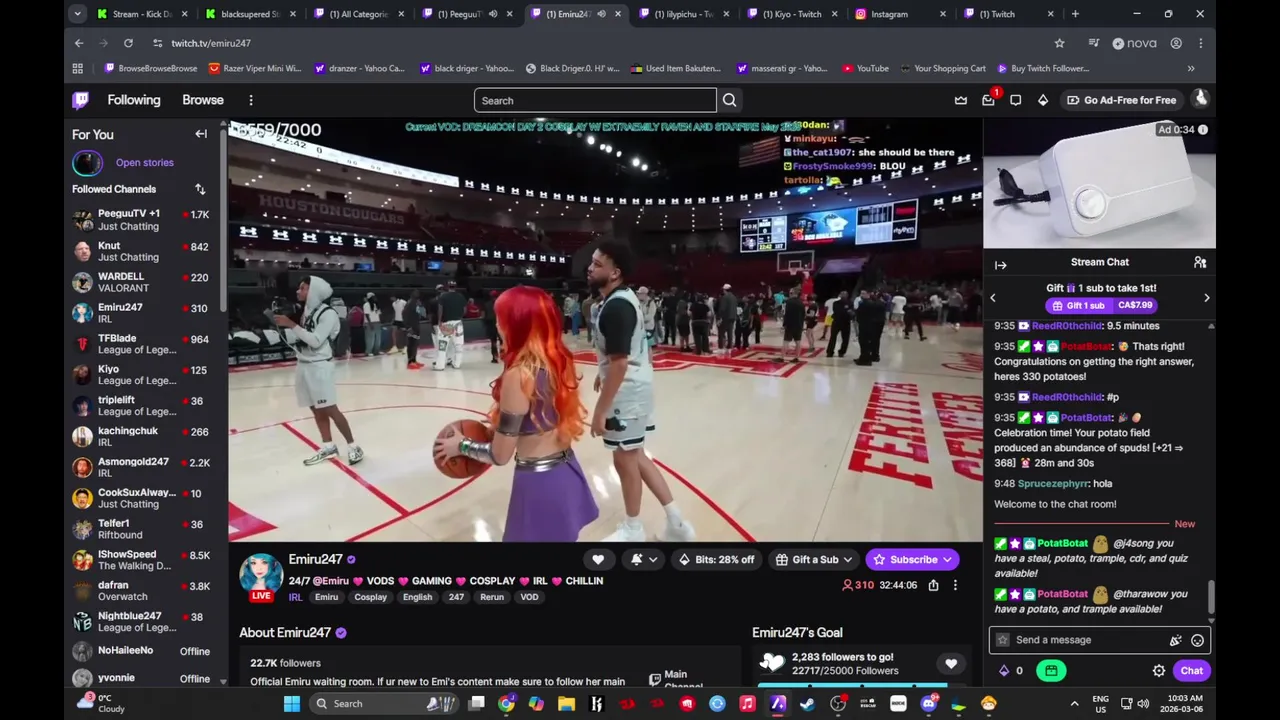The width and height of the screenshot is (1280, 720).
Task: Open chat settings gear
Action: 1159,671
